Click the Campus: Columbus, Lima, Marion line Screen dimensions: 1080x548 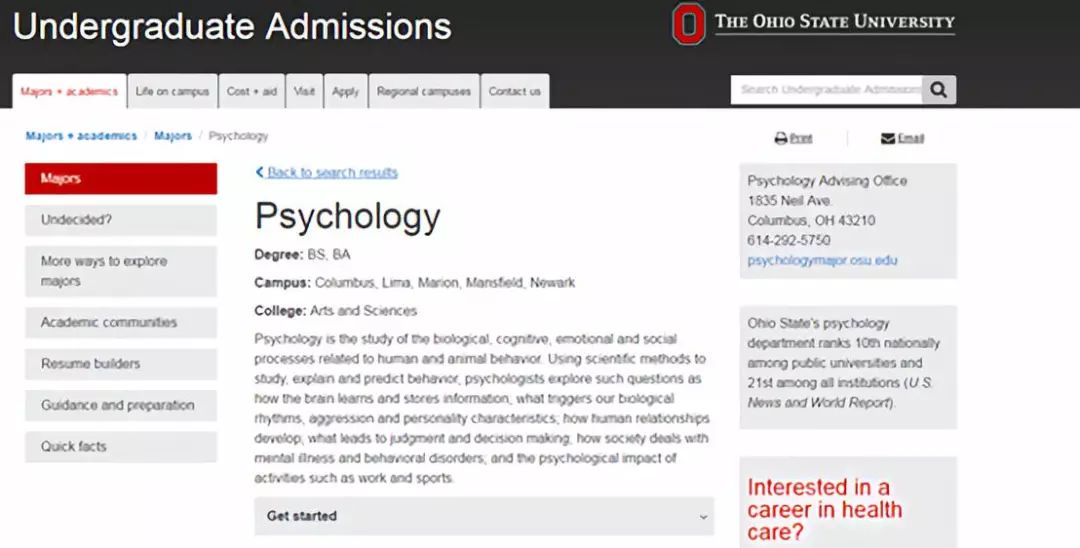pyautogui.click(x=415, y=283)
